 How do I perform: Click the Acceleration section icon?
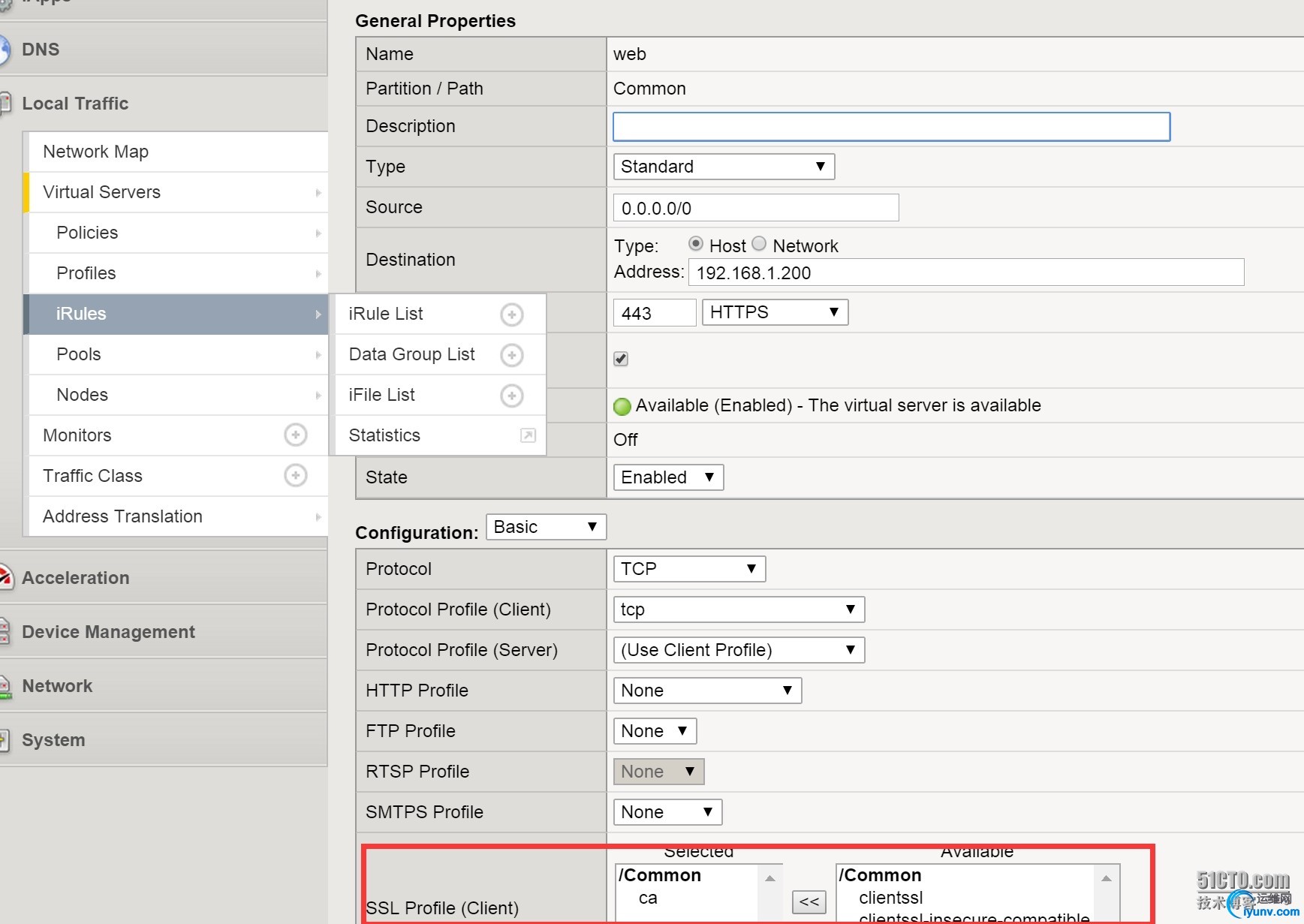click(5, 577)
